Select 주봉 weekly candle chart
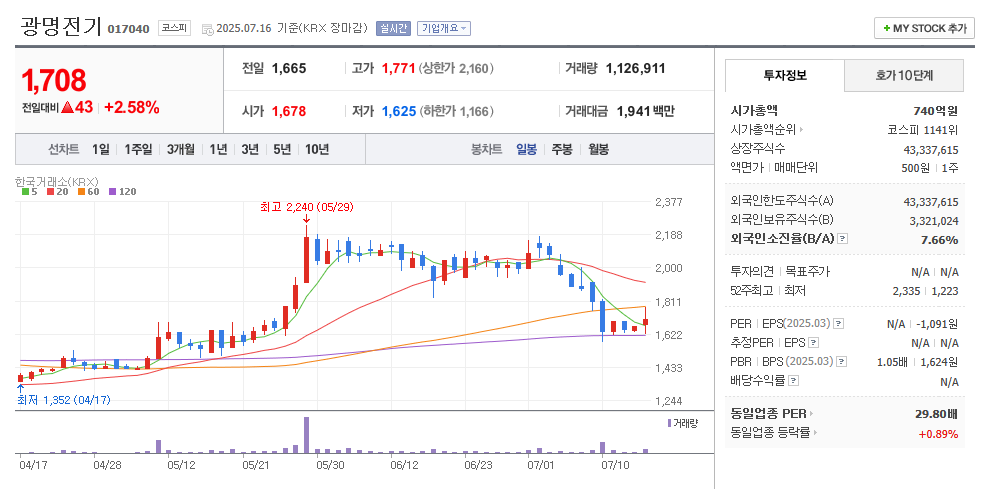This screenshot has width=994, height=489. (562, 150)
